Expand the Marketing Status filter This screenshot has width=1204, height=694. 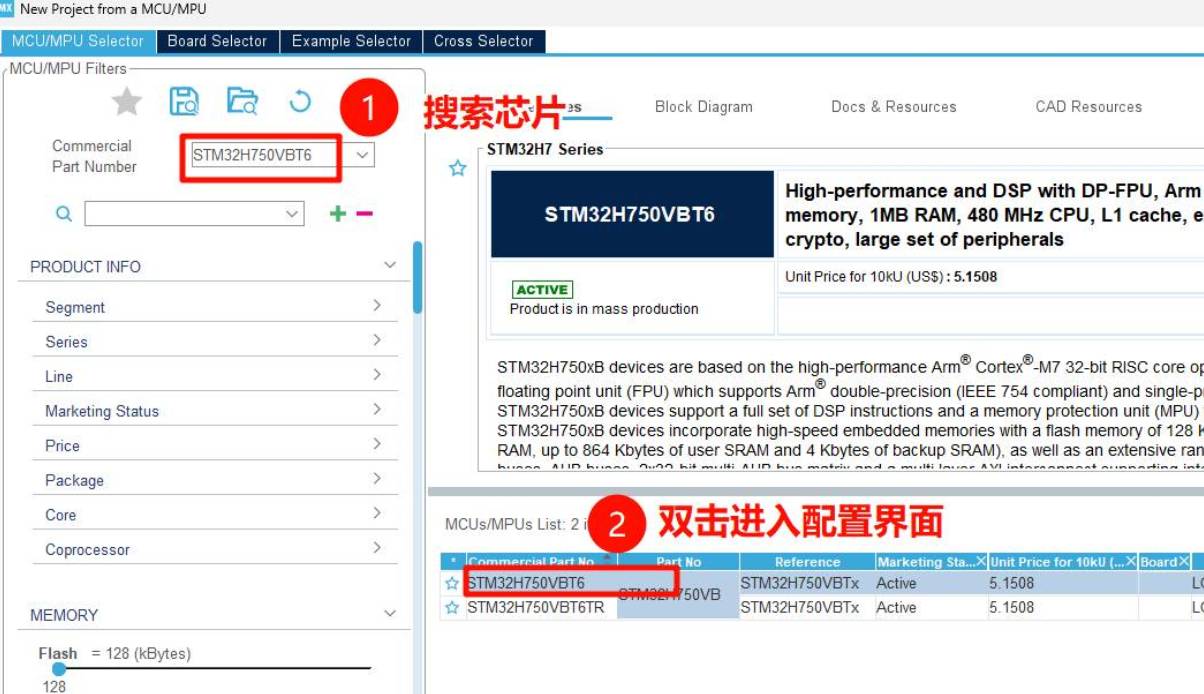point(377,409)
